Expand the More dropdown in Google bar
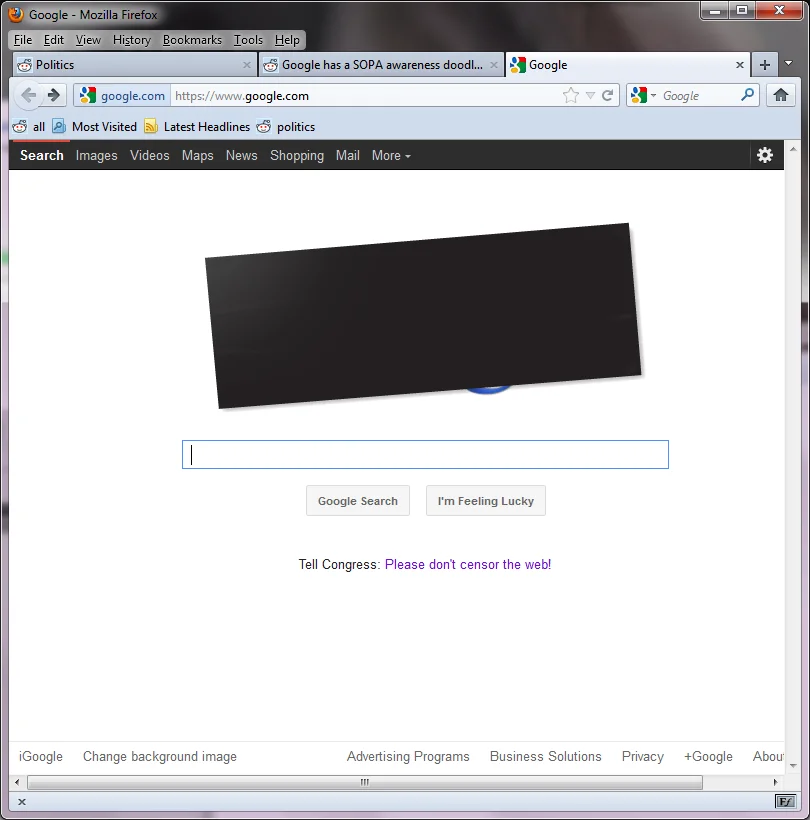The width and height of the screenshot is (810, 820). (391, 155)
